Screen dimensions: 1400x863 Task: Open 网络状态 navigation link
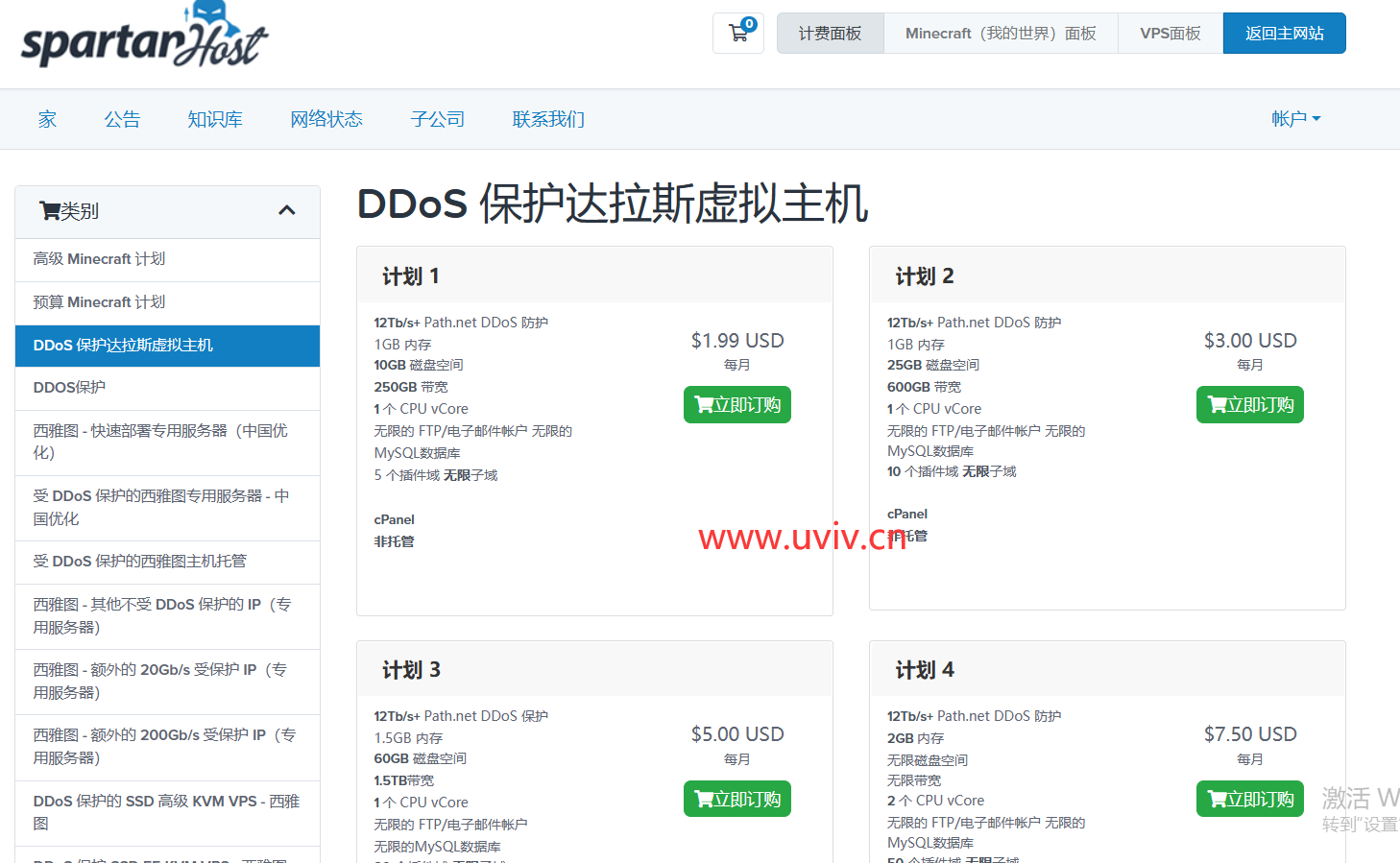(x=326, y=119)
